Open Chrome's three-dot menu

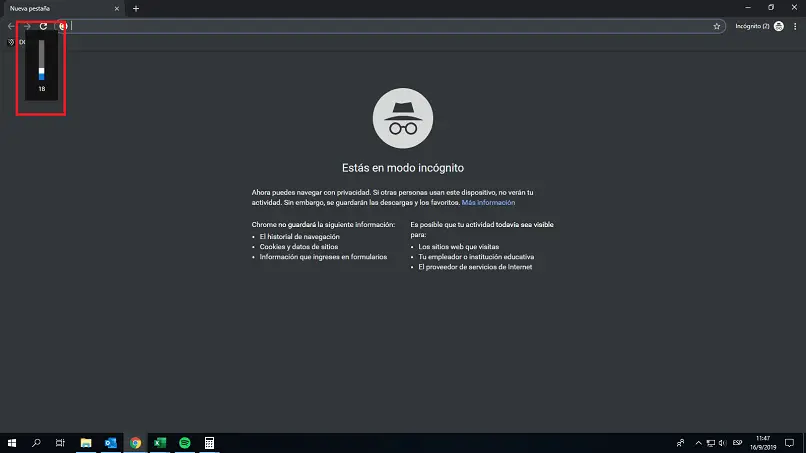pos(795,26)
